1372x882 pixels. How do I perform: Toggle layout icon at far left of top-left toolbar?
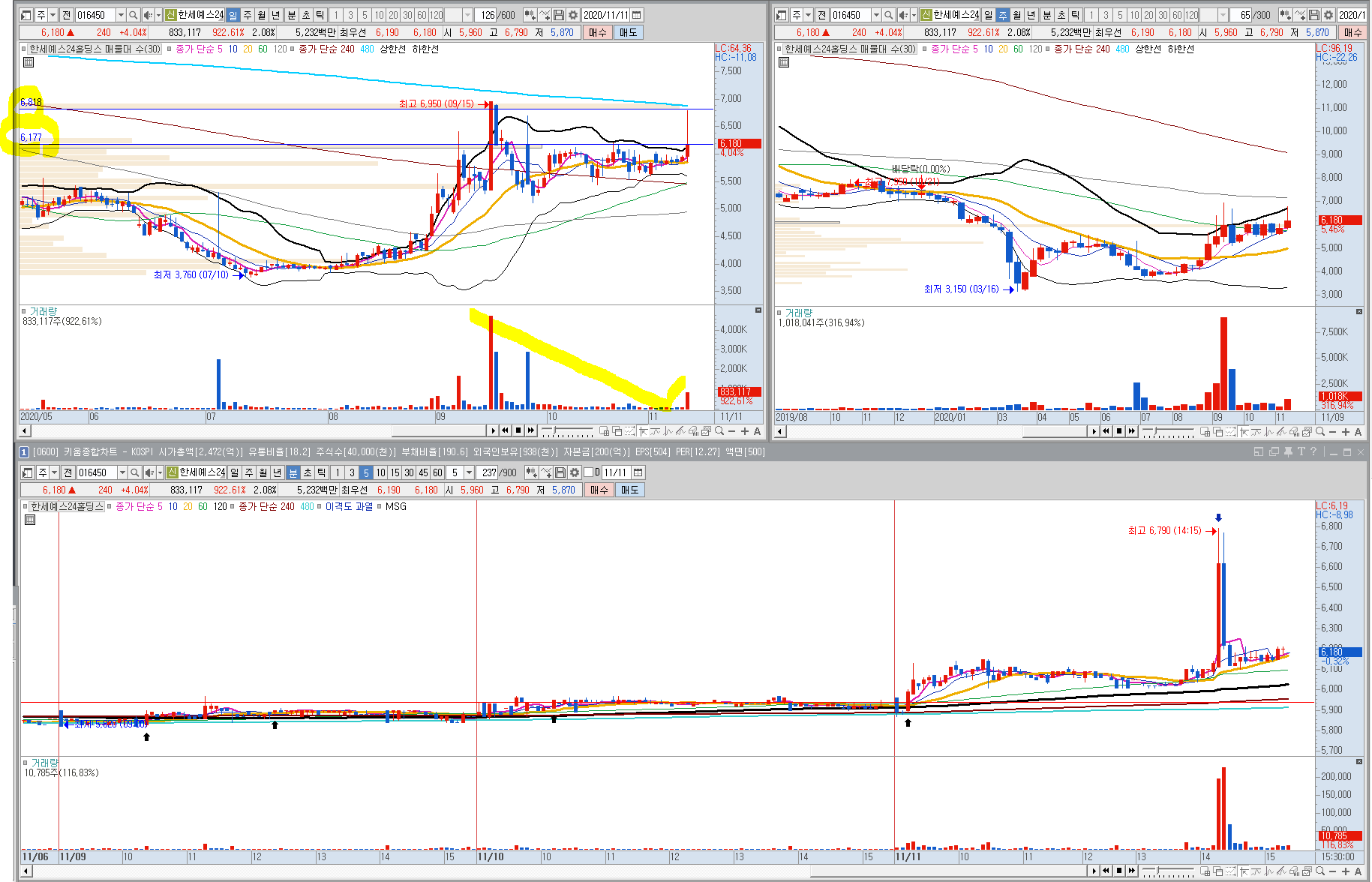[x=26, y=15]
